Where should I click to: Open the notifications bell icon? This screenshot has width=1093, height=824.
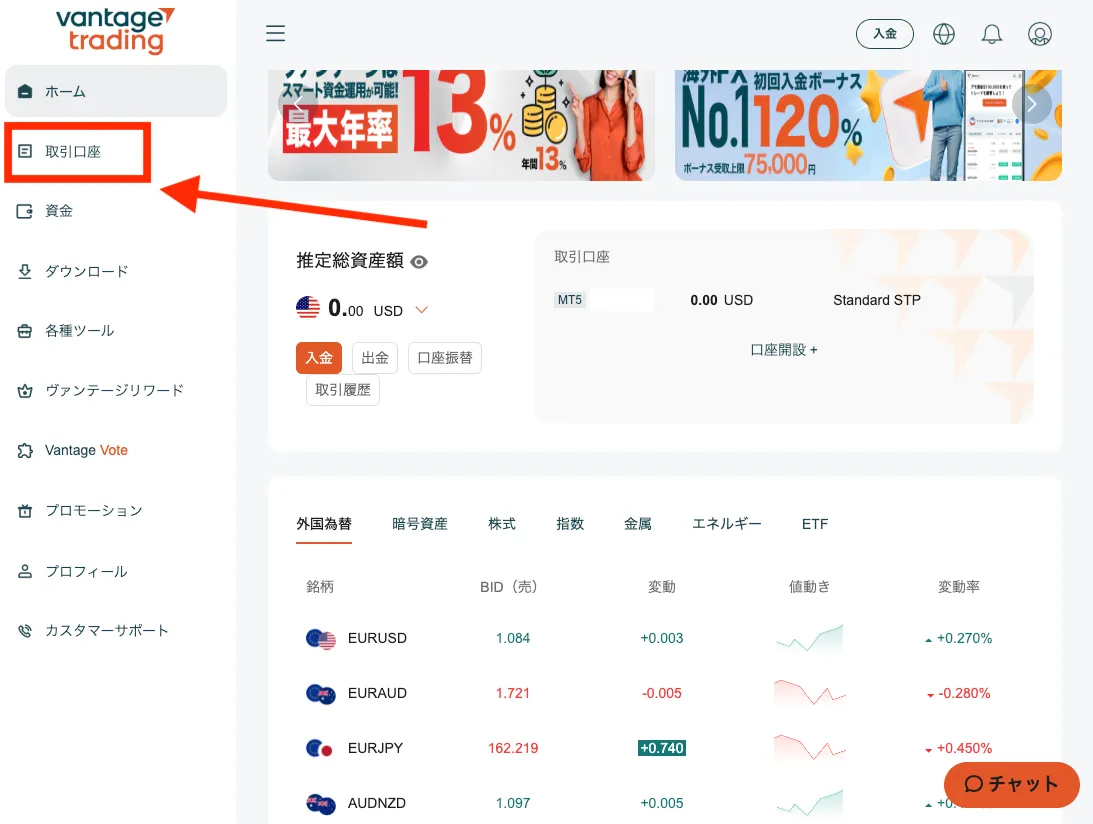(992, 33)
